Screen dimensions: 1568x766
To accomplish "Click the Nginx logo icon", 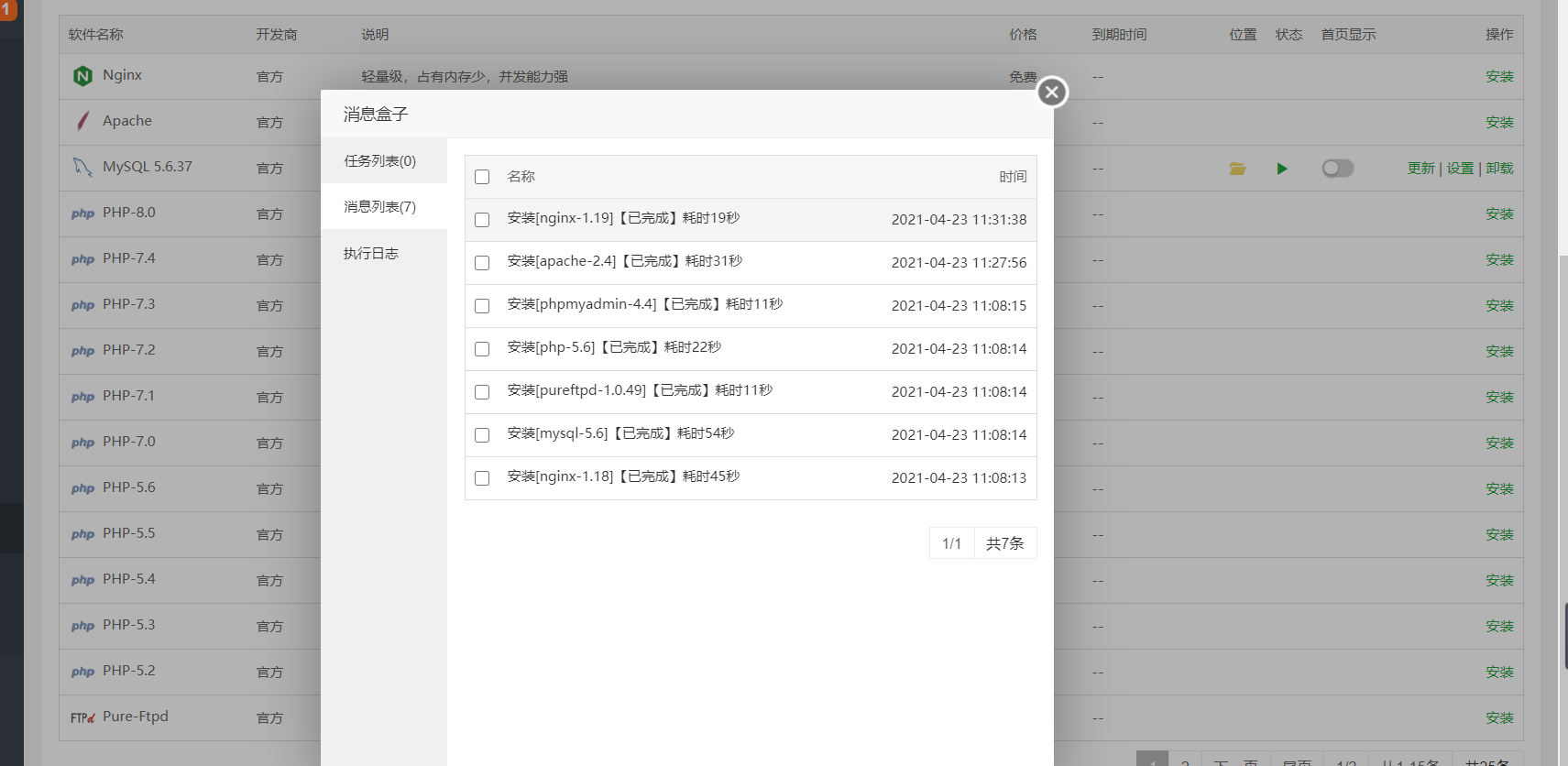I will 82,76.
